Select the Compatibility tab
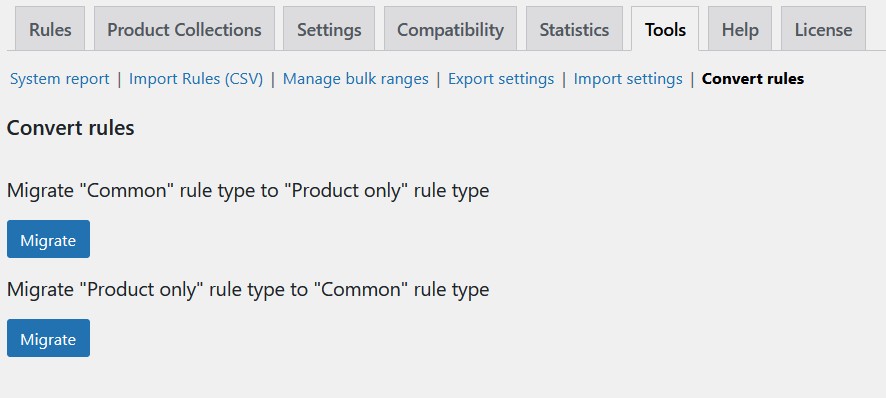The image size is (886, 398). click(450, 29)
